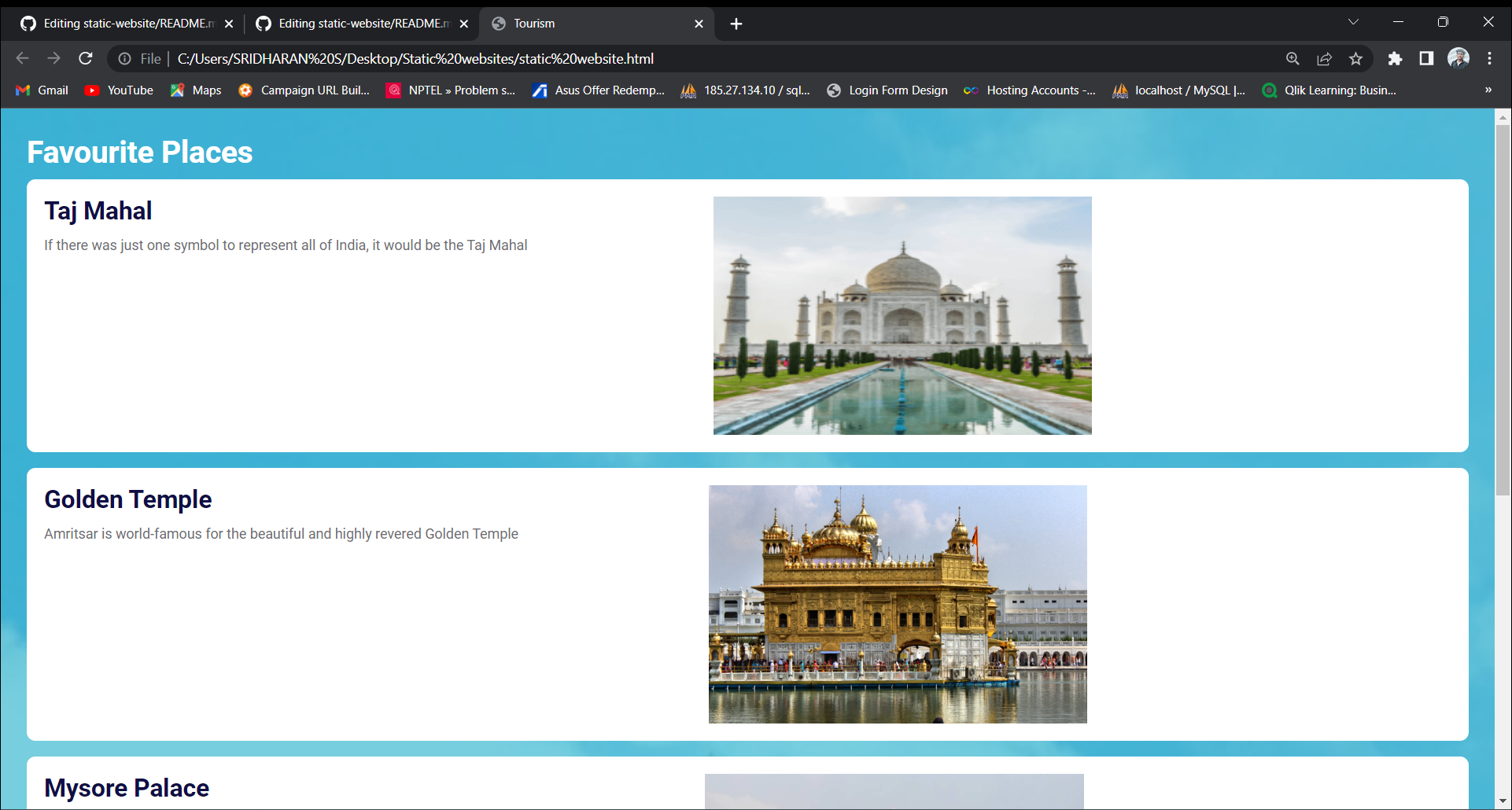The height and width of the screenshot is (810, 1512).
Task: Open the Maps bookmark
Action: tap(196, 90)
